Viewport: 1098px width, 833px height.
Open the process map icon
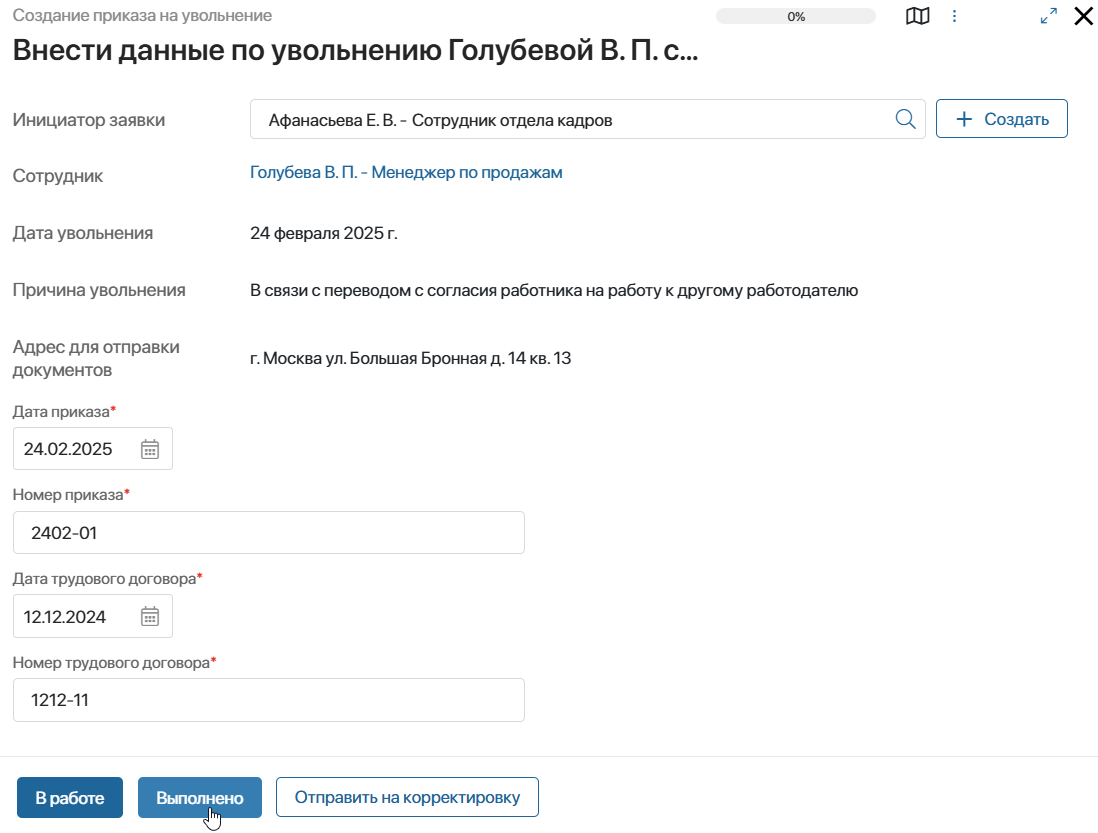click(917, 16)
